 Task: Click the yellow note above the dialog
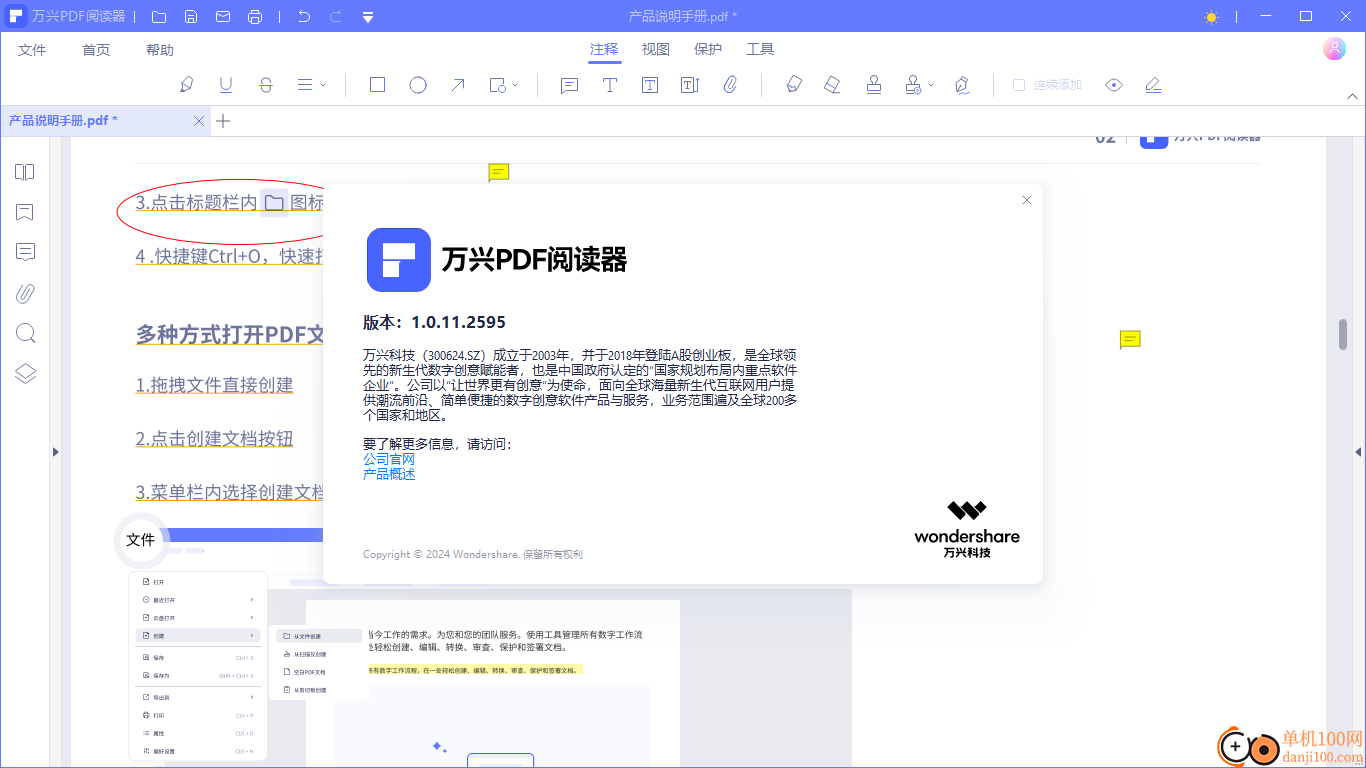click(x=499, y=172)
